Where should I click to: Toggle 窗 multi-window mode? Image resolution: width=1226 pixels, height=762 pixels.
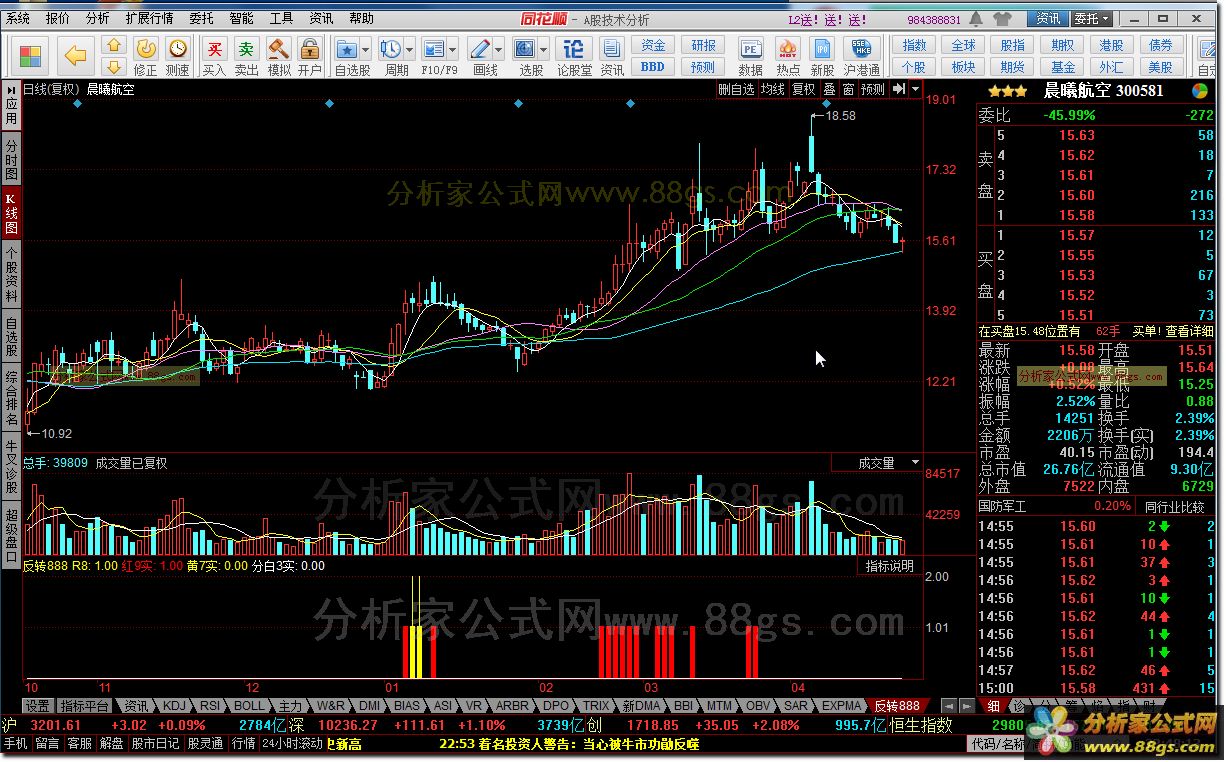point(848,89)
